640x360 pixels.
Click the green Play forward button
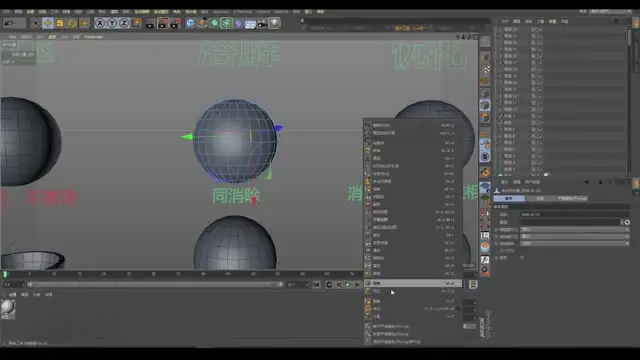348,284
